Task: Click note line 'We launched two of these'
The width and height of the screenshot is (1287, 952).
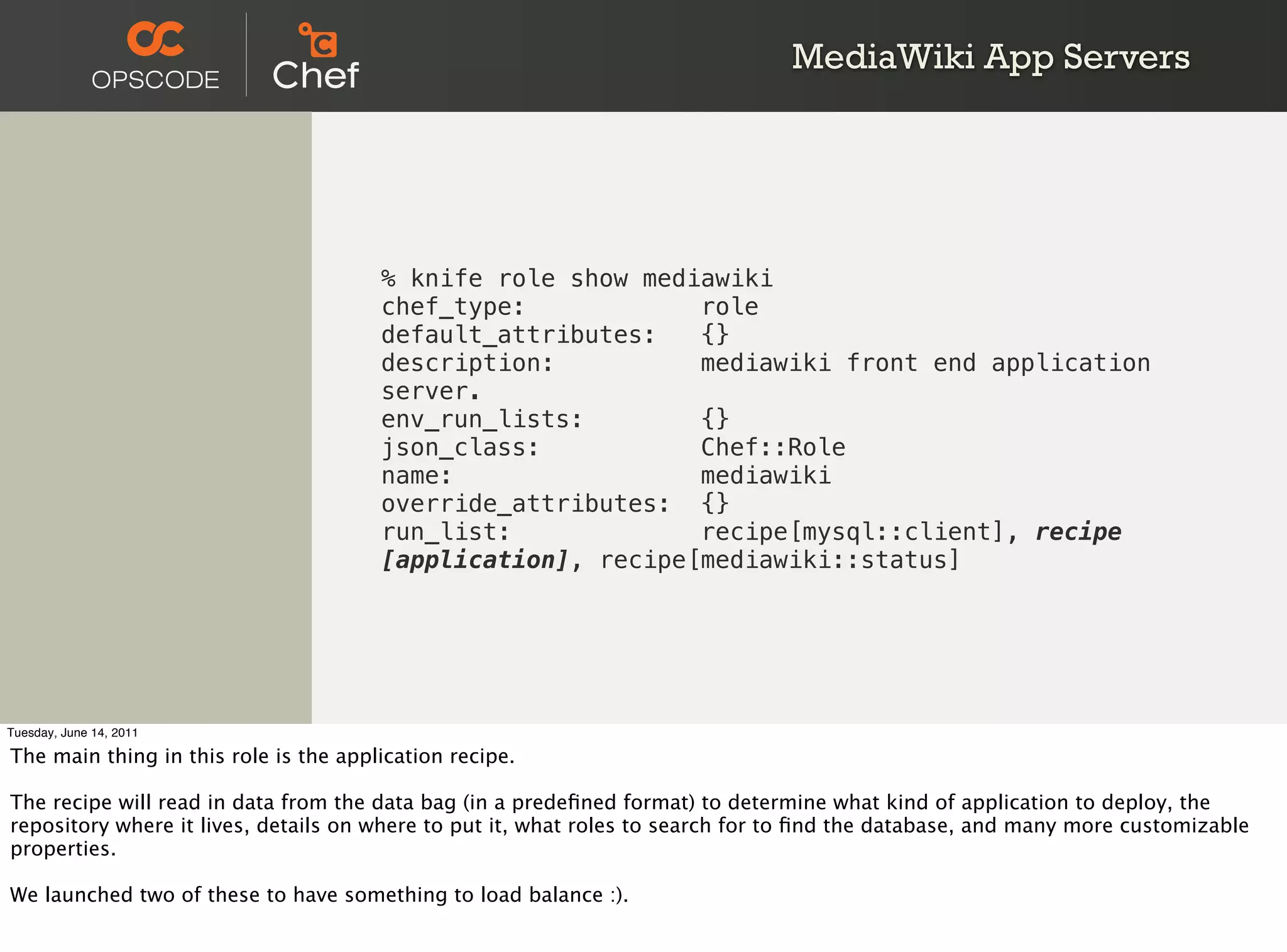Action: [319, 895]
